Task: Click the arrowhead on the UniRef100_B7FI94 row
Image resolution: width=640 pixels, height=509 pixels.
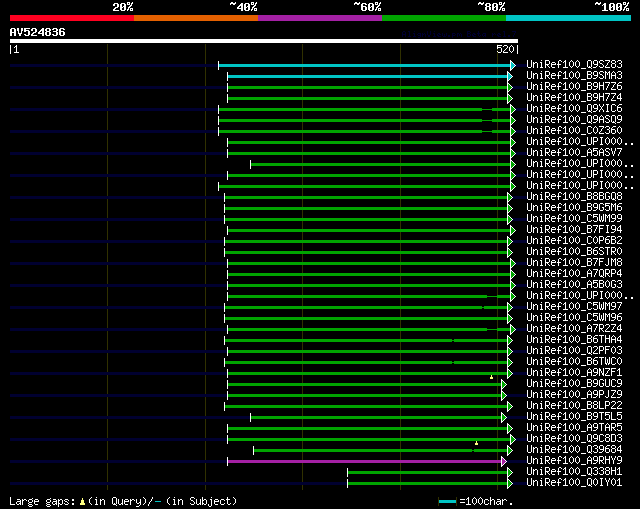Action: point(513,231)
